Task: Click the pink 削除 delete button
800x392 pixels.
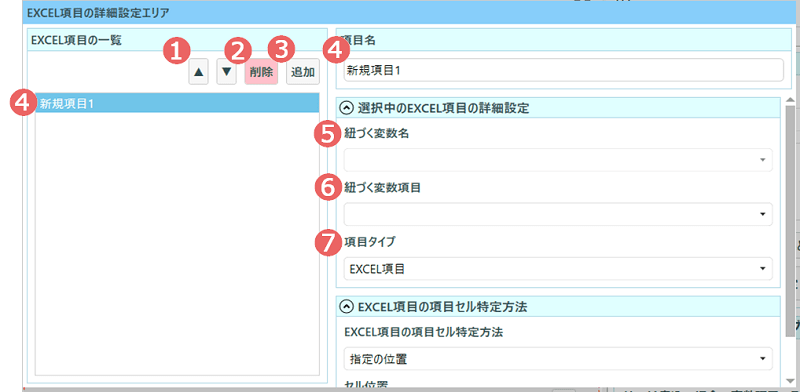Action: pyautogui.click(x=261, y=72)
